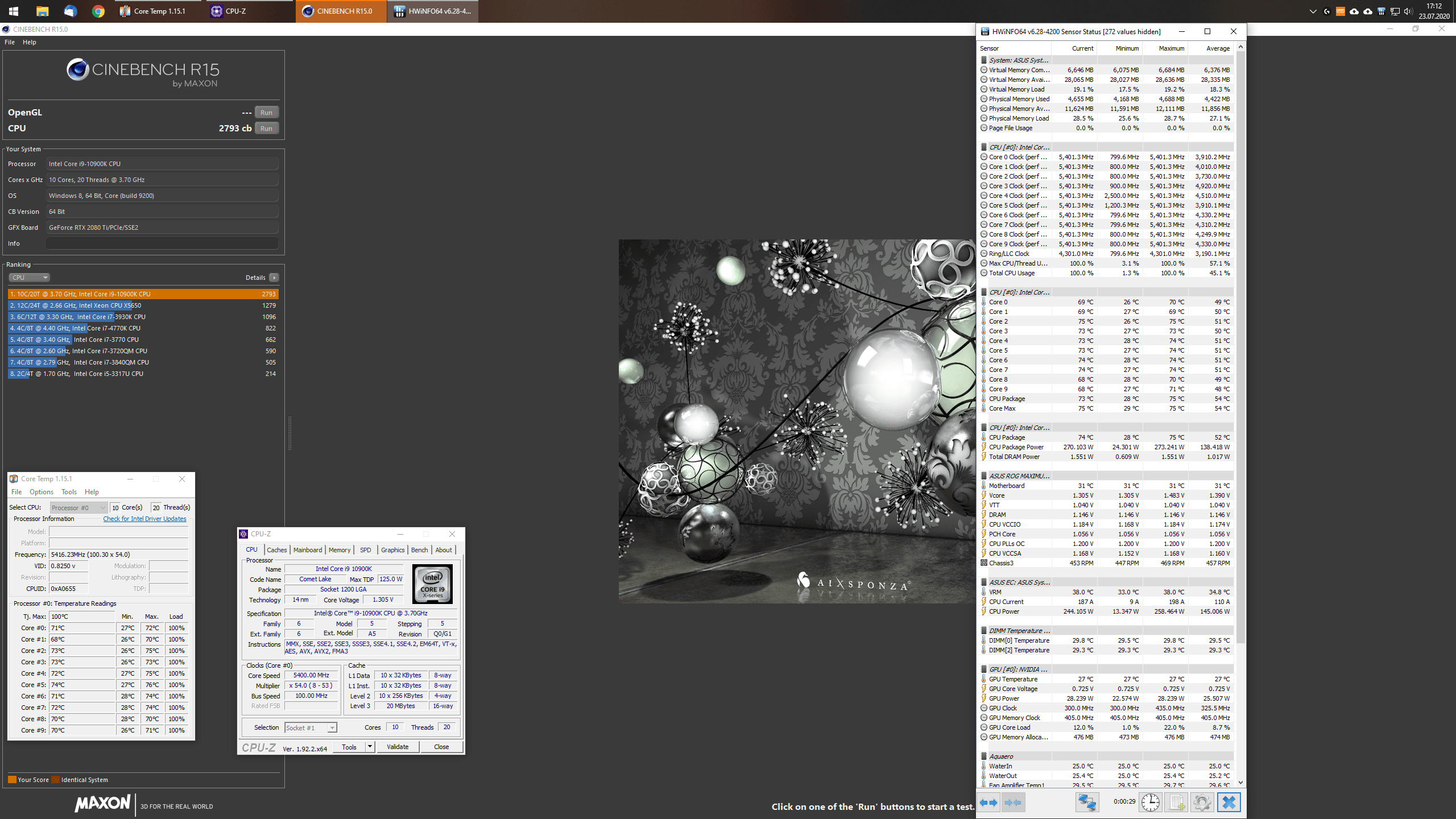
Task: Click HWiNFO scrollbar up arrow
Action: click(x=1240, y=47)
